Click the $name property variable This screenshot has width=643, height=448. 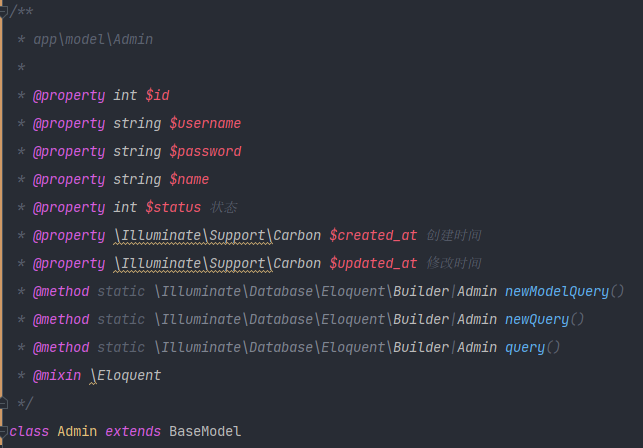(x=189, y=179)
